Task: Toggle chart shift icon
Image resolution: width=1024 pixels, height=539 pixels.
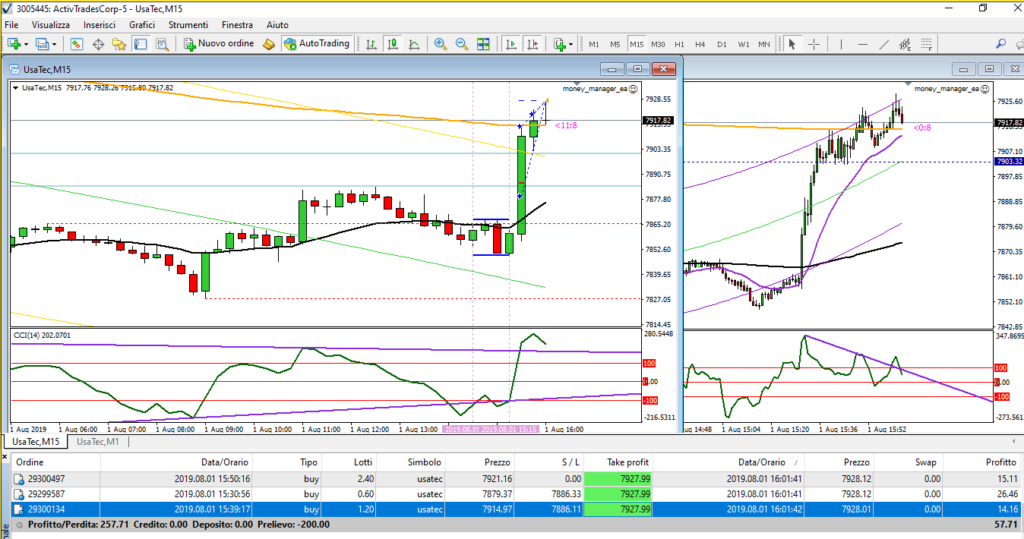Action: (x=533, y=44)
